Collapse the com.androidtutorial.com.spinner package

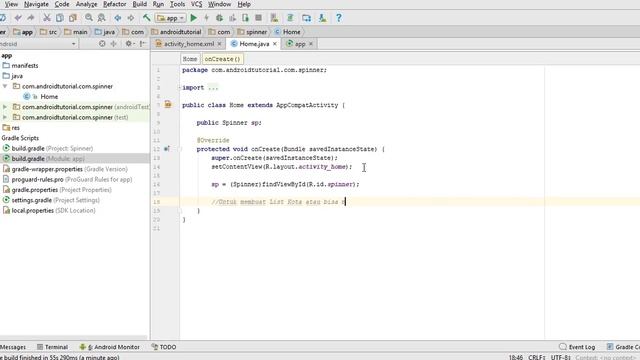(5, 86)
